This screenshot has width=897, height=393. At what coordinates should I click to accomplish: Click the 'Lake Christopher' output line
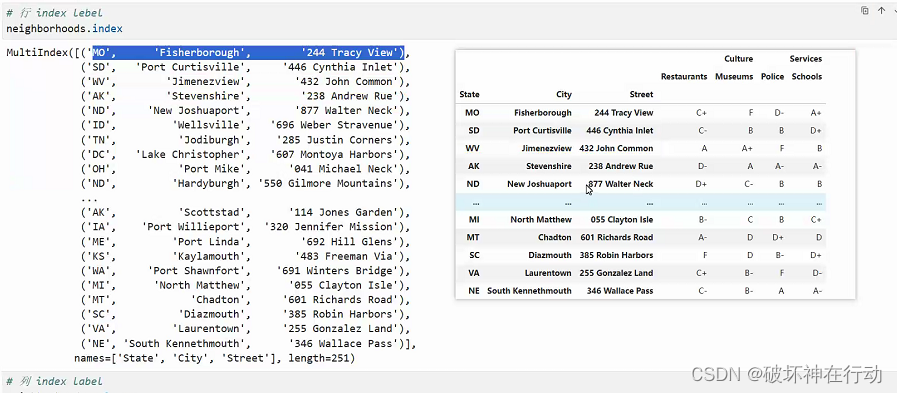coord(245,154)
